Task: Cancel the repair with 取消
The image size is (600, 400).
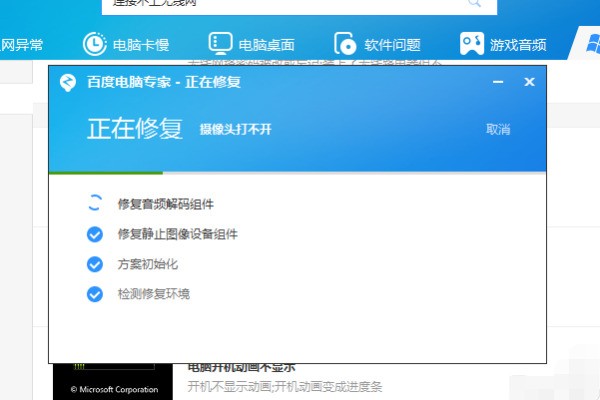Action: (x=498, y=130)
